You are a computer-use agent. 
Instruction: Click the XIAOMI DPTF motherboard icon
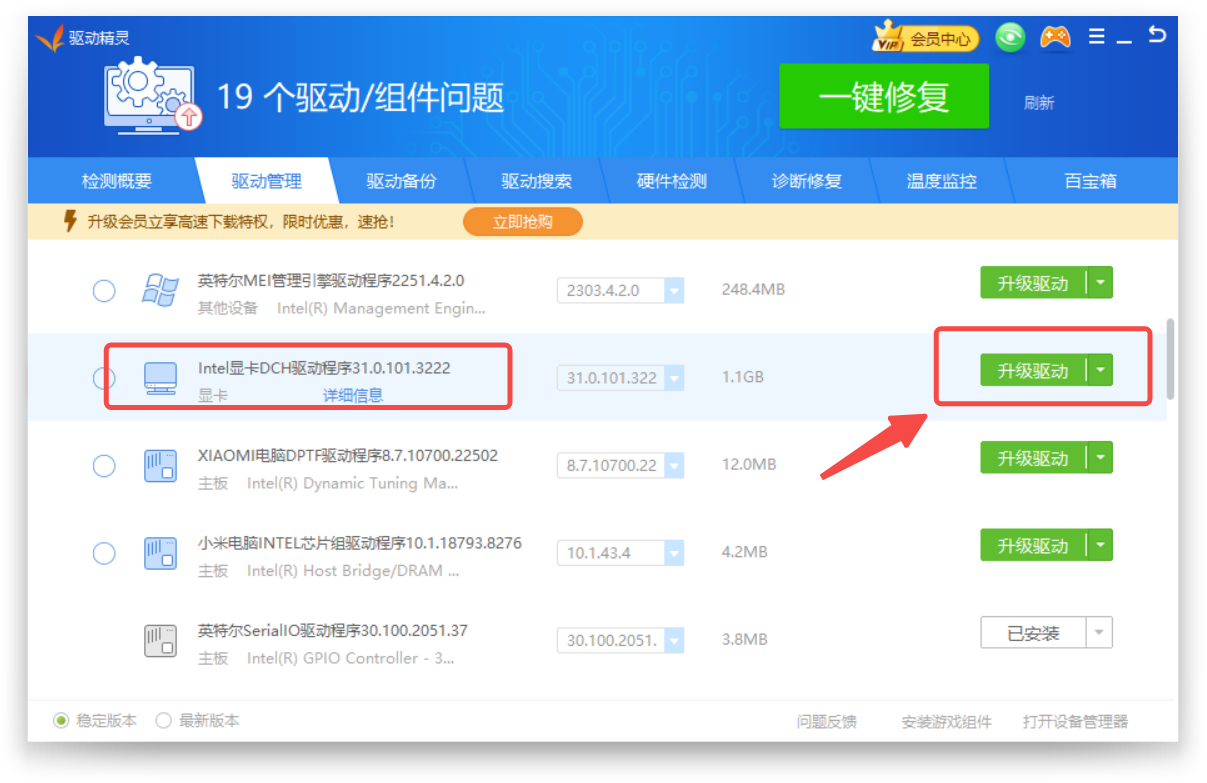160,466
